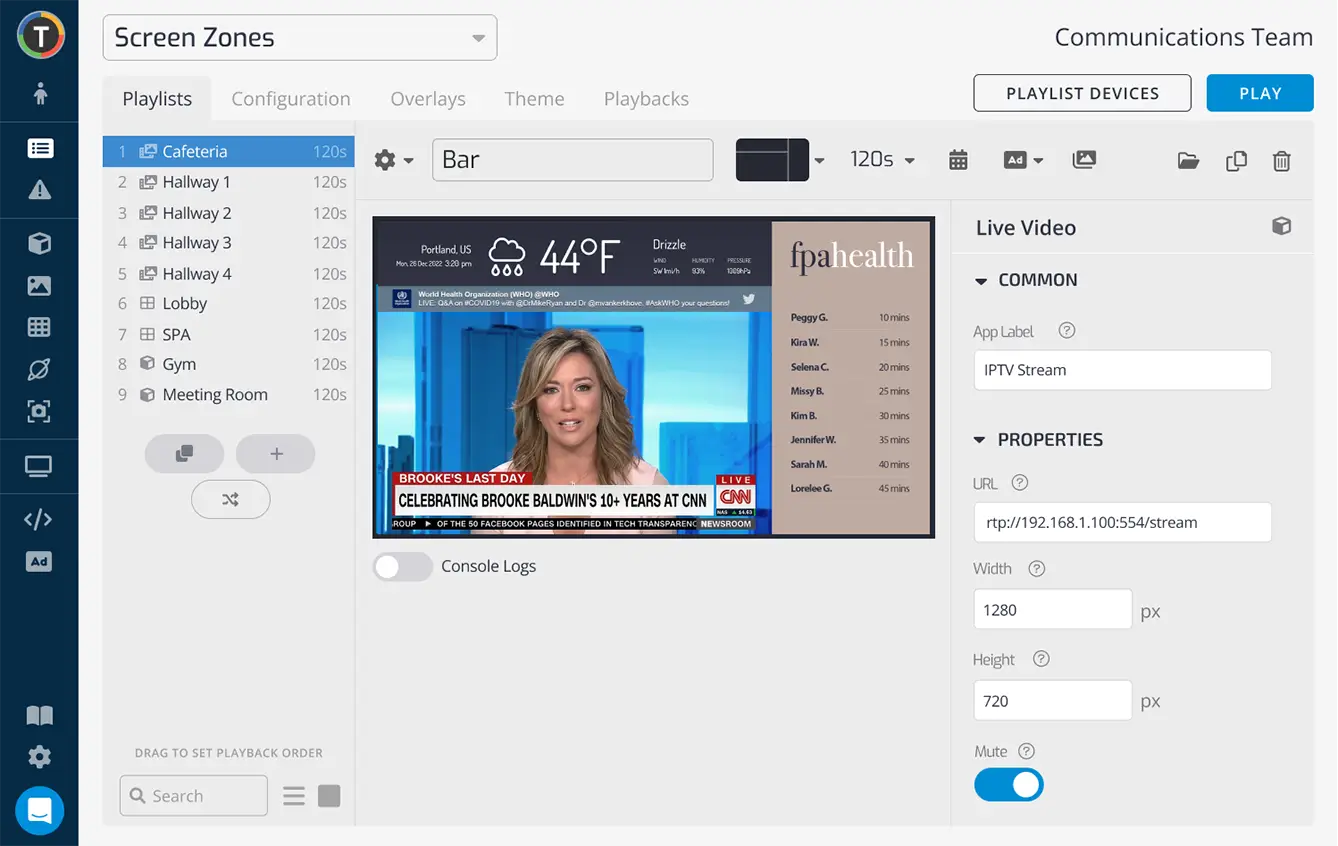The height and width of the screenshot is (846, 1338).
Task: Open the alerts warning triangle icon
Action: coord(40,190)
